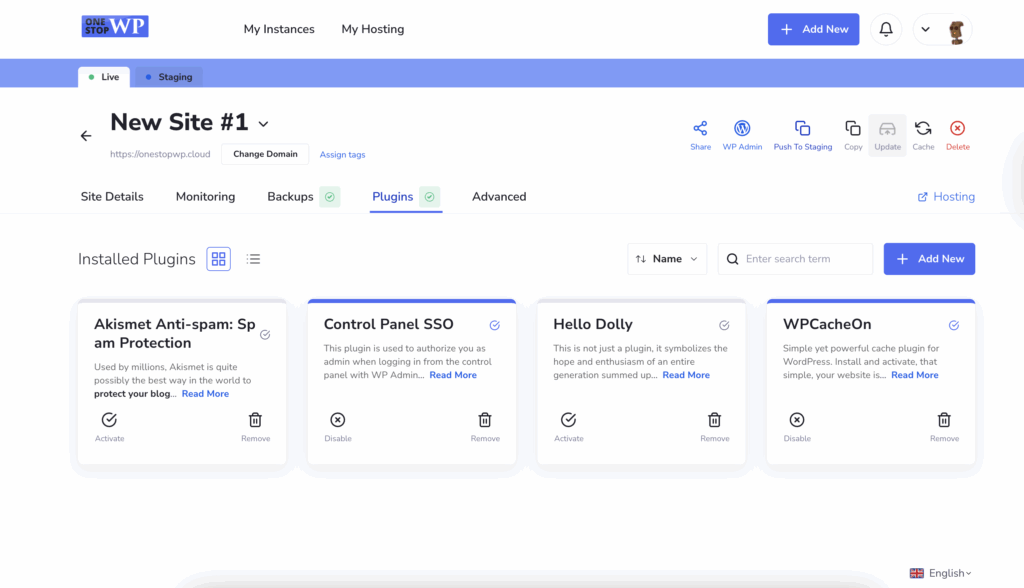
Task: Click the OneStopWP logo
Action: pos(115,26)
